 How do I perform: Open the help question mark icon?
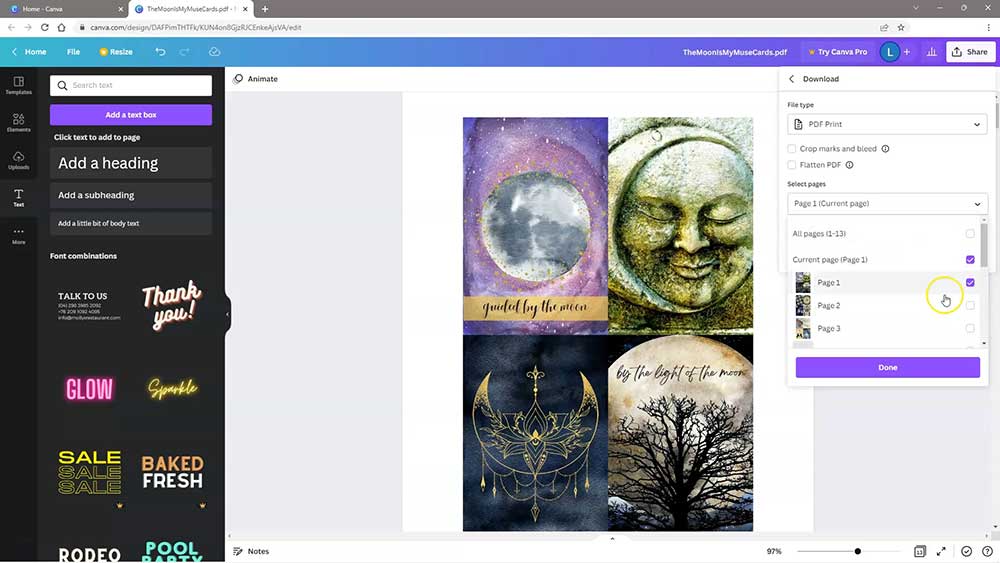pyautogui.click(x=987, y=552)
